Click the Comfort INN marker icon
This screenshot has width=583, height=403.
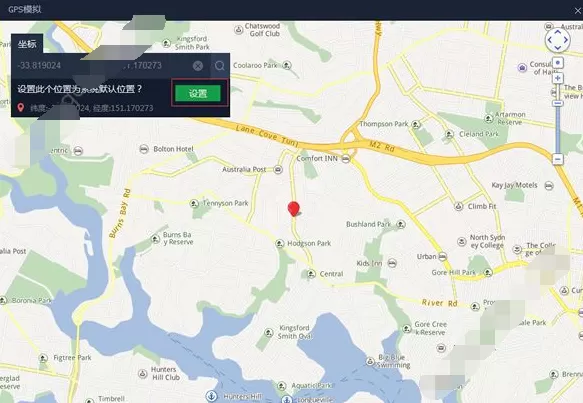[x=346, y=159]
